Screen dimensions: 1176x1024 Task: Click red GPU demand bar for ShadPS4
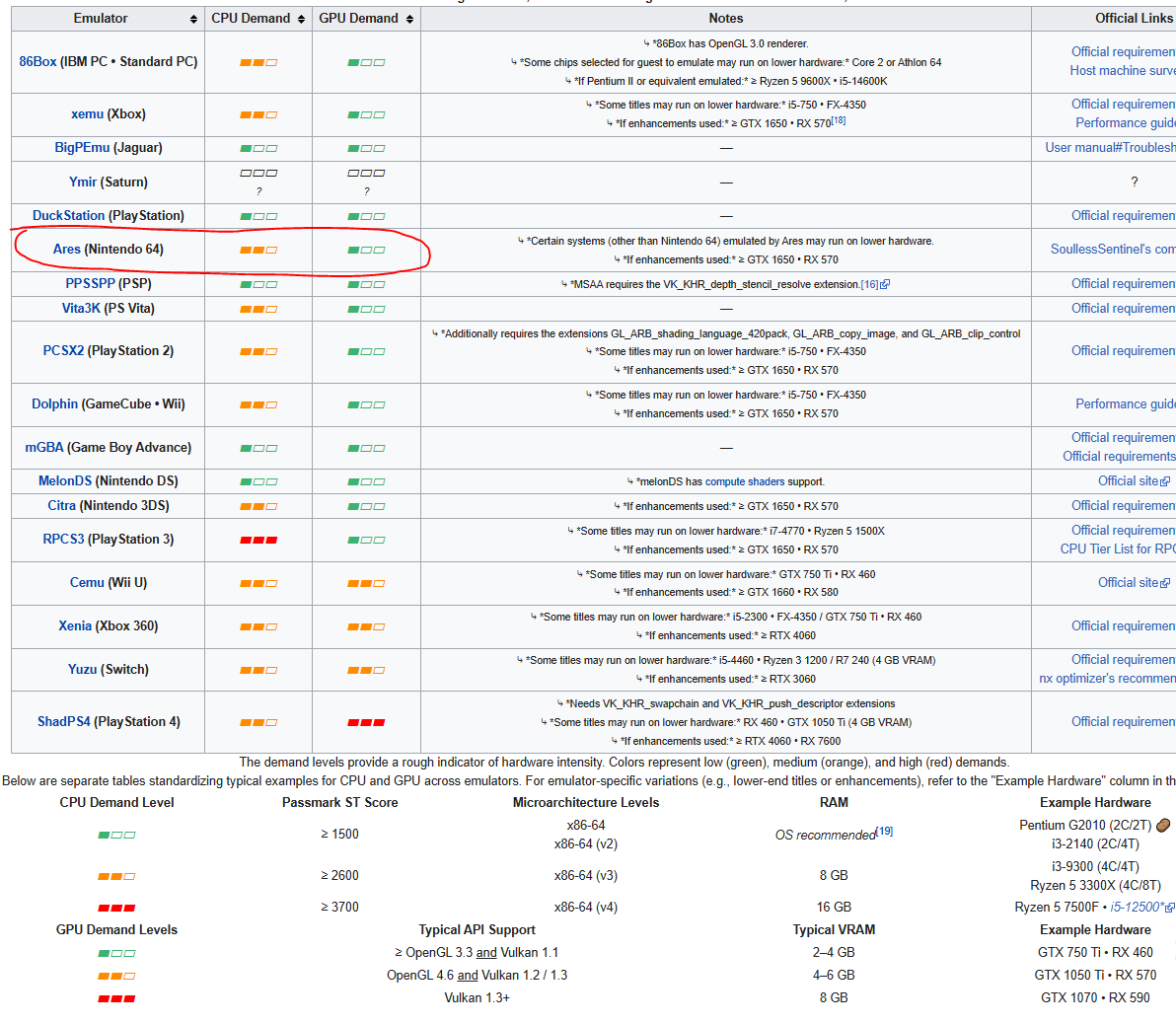click(x=366, y=722)
